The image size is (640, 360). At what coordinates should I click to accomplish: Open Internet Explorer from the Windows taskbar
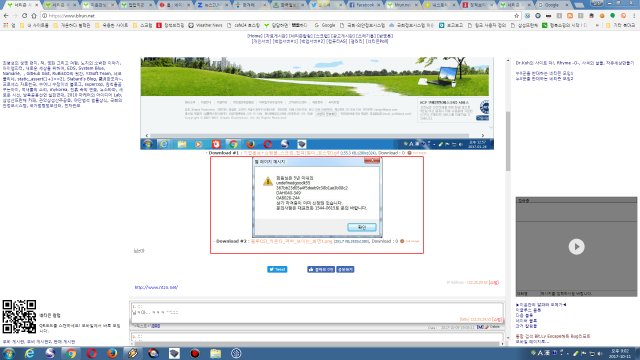29,353
